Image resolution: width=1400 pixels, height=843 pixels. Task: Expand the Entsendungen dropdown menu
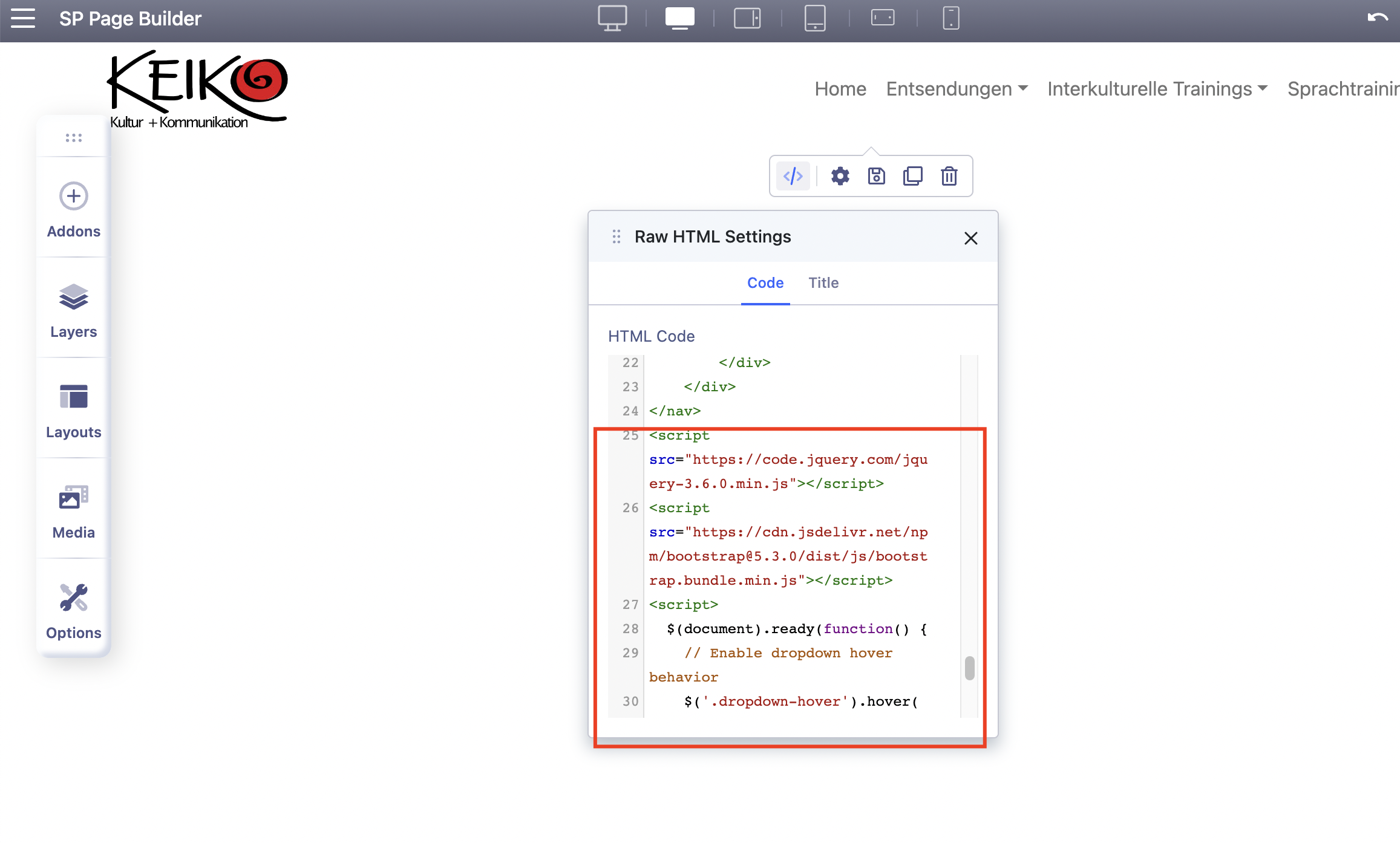[957, 89]
